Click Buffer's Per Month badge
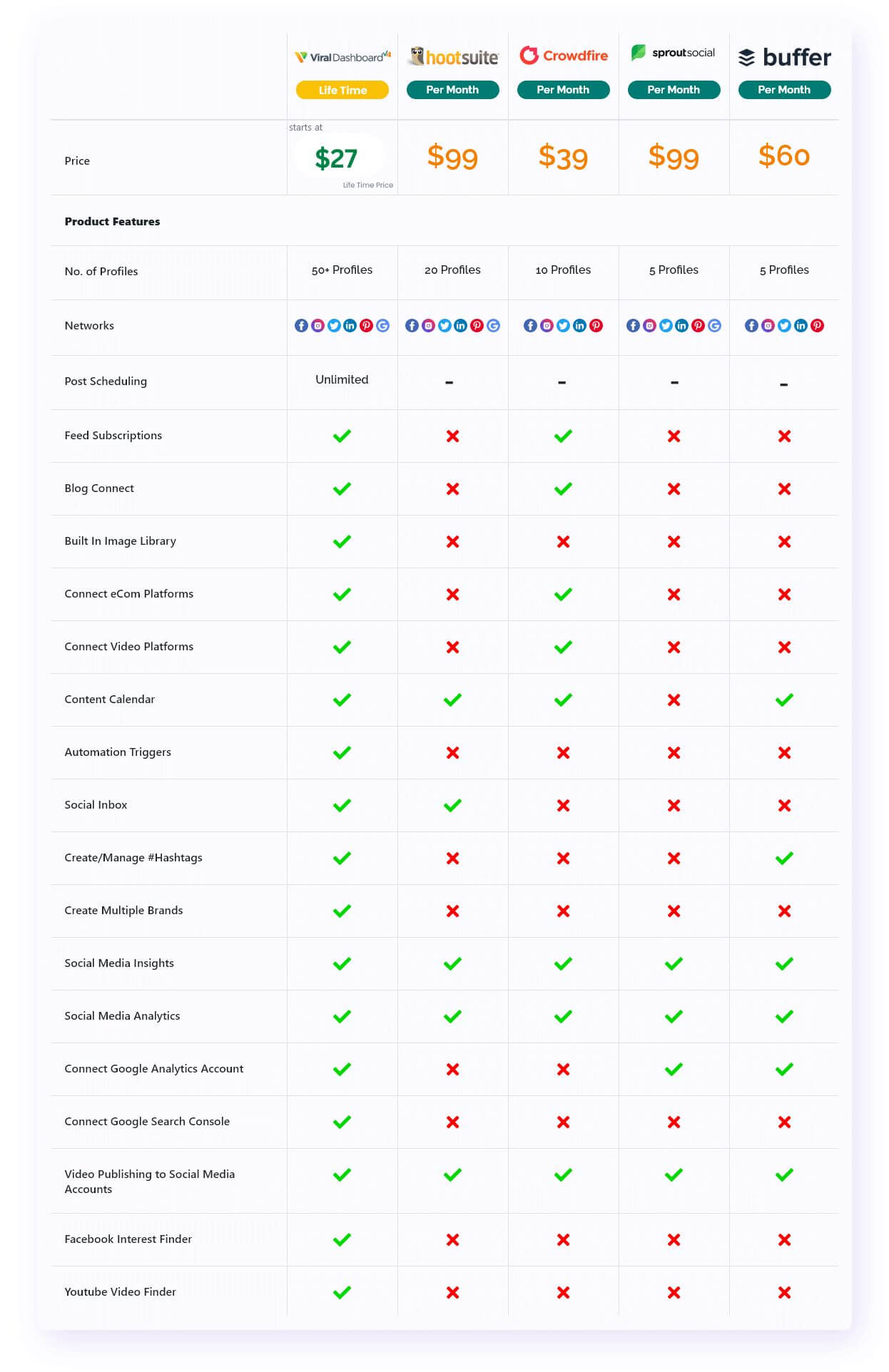Image resolution: width=889 pixels, height=1372 pixels. (x=784, y=90)
